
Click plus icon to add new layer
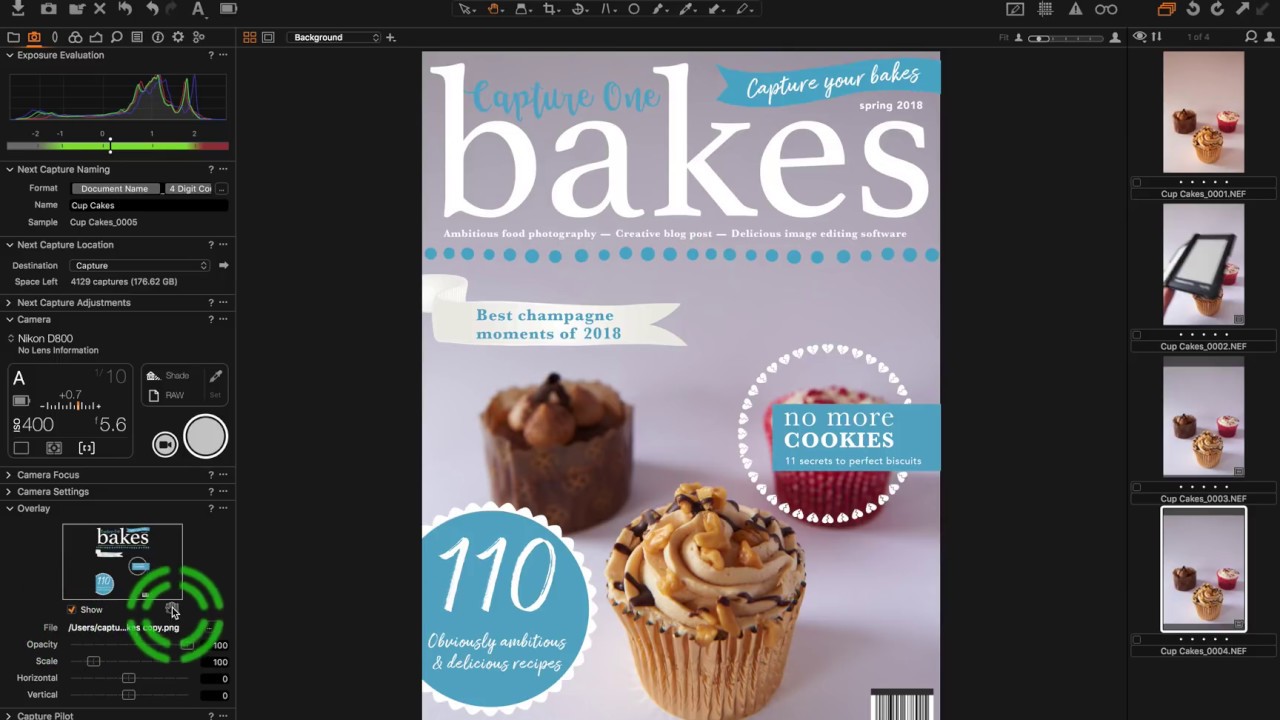391,37
